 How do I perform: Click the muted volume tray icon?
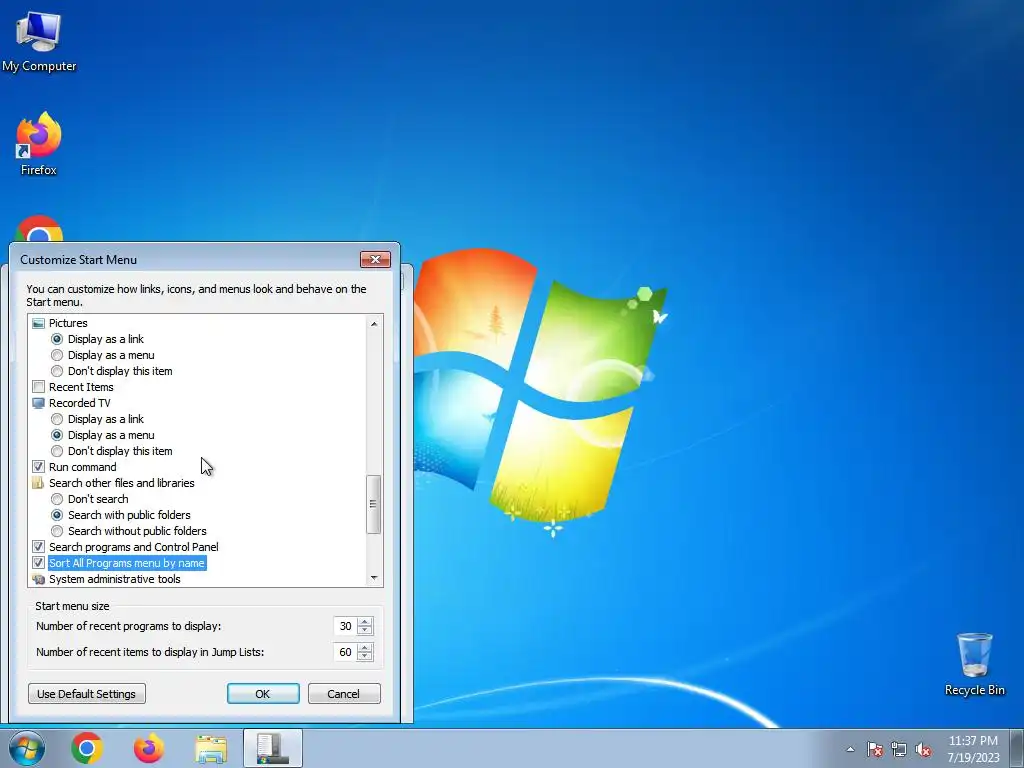pos(923,750)
